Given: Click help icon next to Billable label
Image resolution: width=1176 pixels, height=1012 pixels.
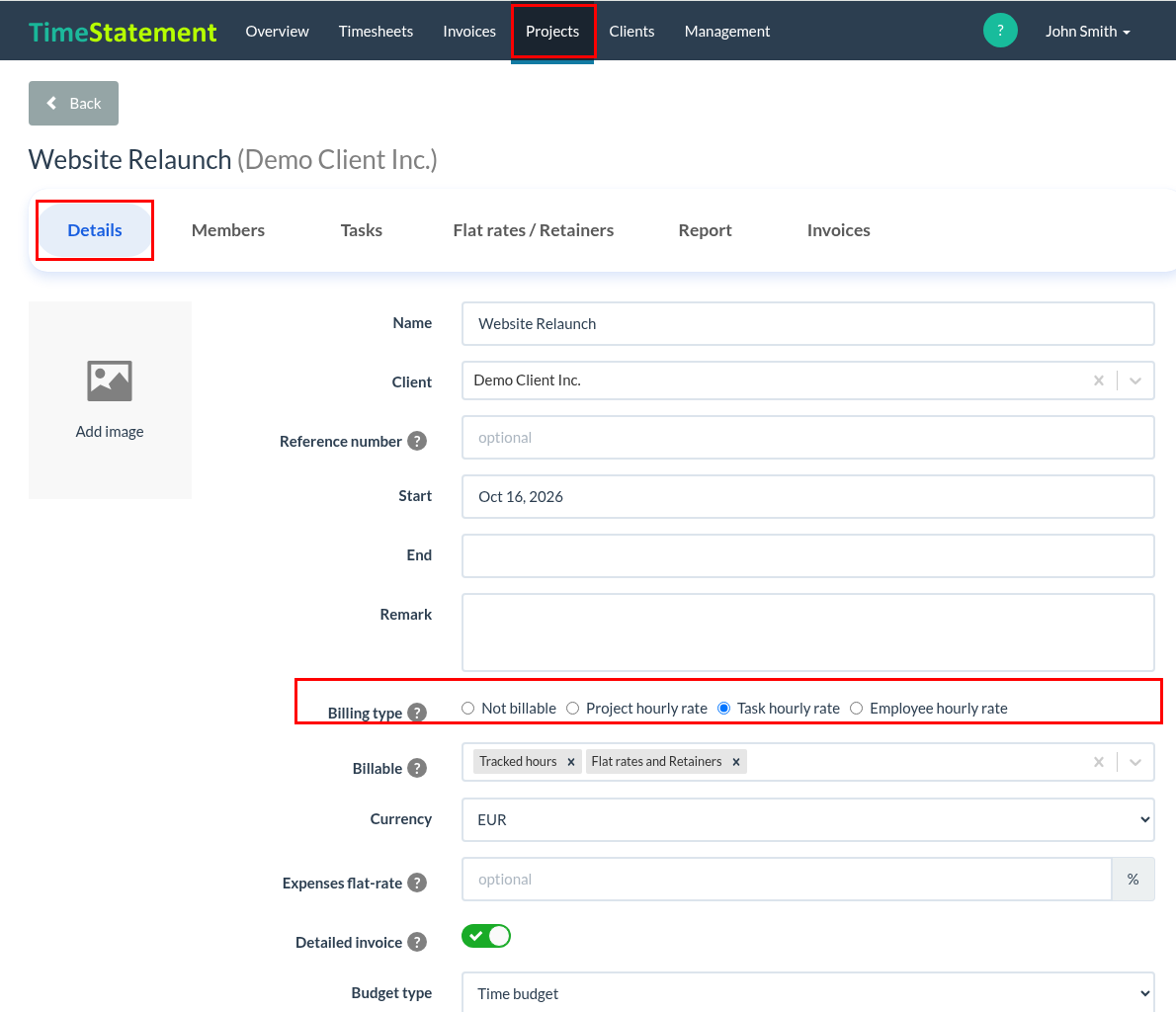Looking at the screenshot, I should pos(417,768).
